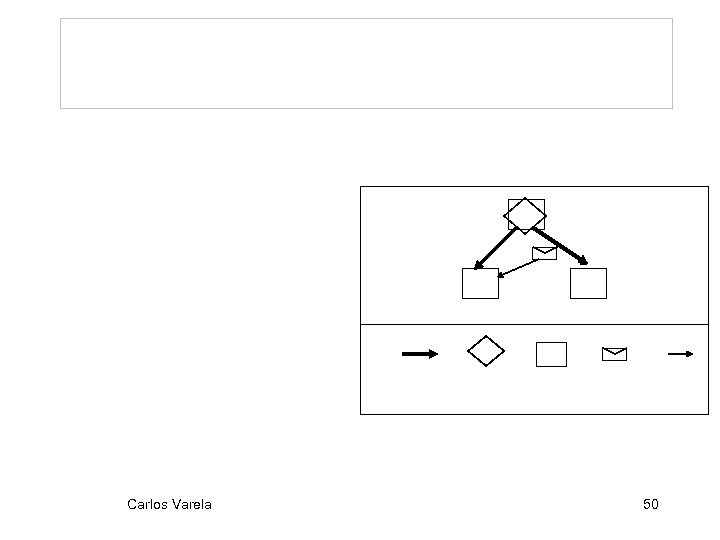Click the diamond shape in the legend row
The height and width of the screenshot is (540, 720).
tap(486, 352)
